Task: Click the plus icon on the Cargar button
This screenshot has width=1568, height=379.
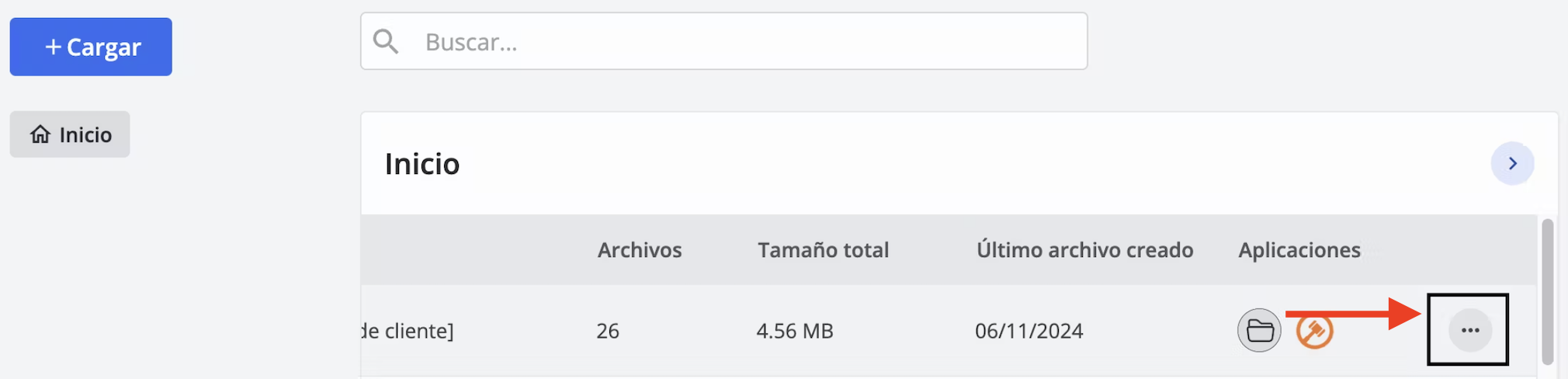Action: click(x=53, y=47)
